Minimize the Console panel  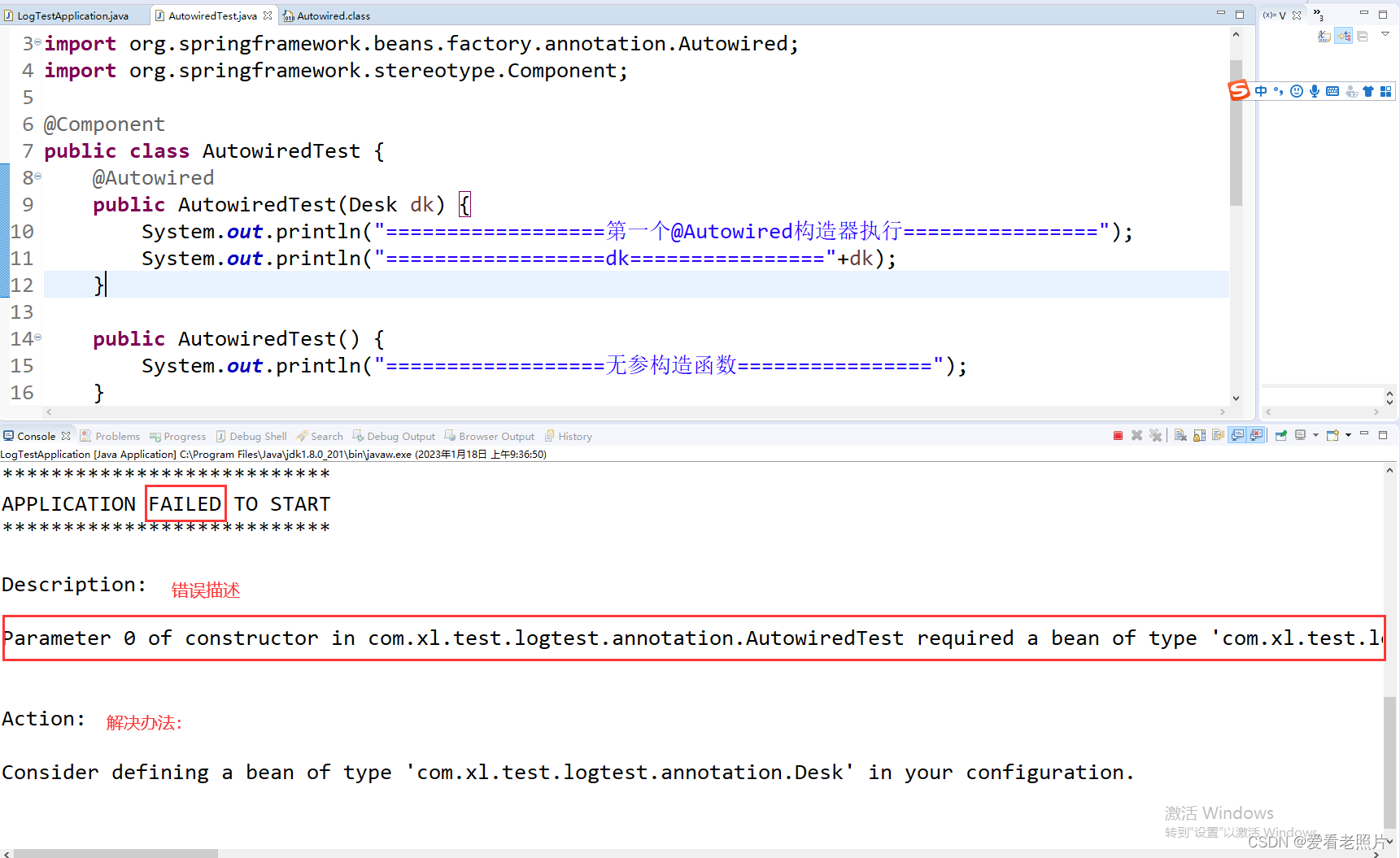(1364, 434)
